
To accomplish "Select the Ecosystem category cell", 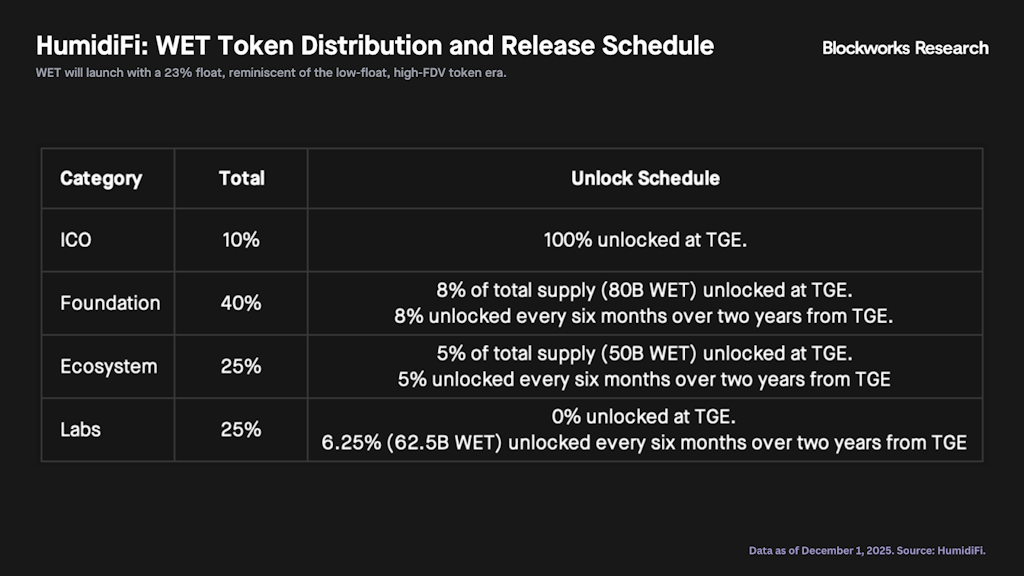I will (x=109, y=366).
